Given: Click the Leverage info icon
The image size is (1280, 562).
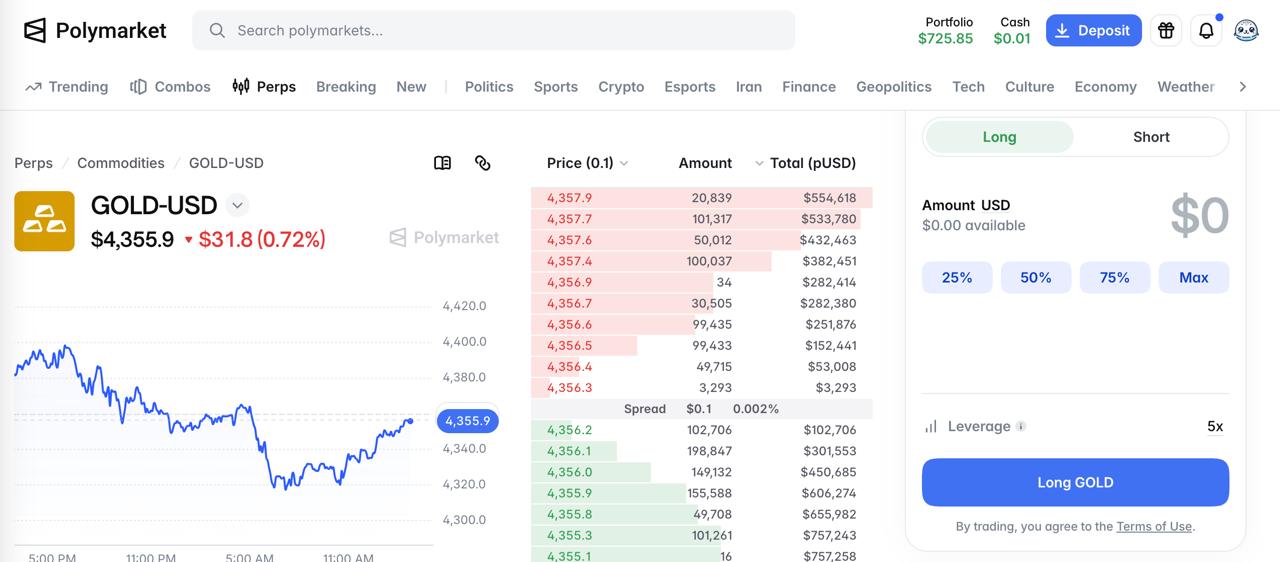Looking at the screenshot, I should [x=1021, y=426].
